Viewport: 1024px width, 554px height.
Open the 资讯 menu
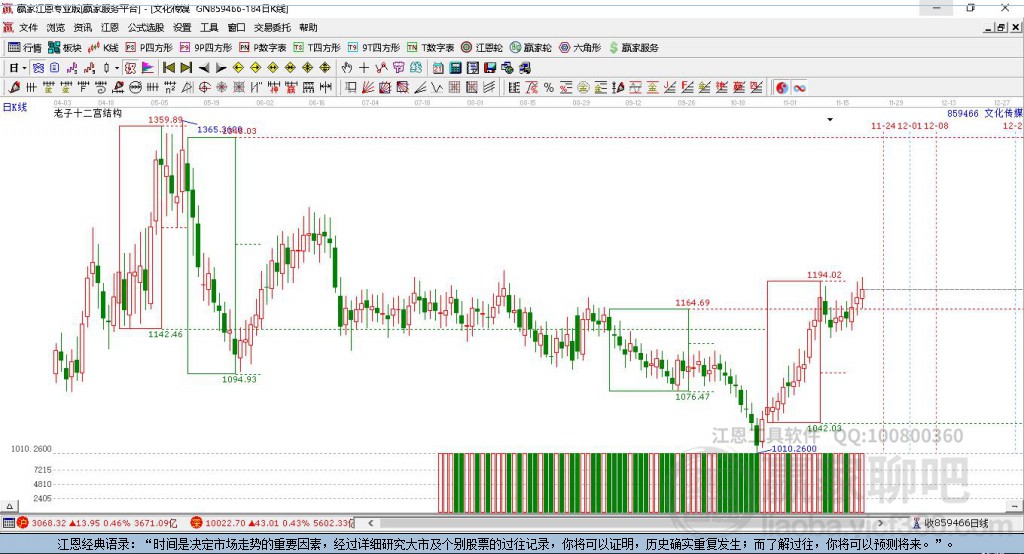point(82,27)
